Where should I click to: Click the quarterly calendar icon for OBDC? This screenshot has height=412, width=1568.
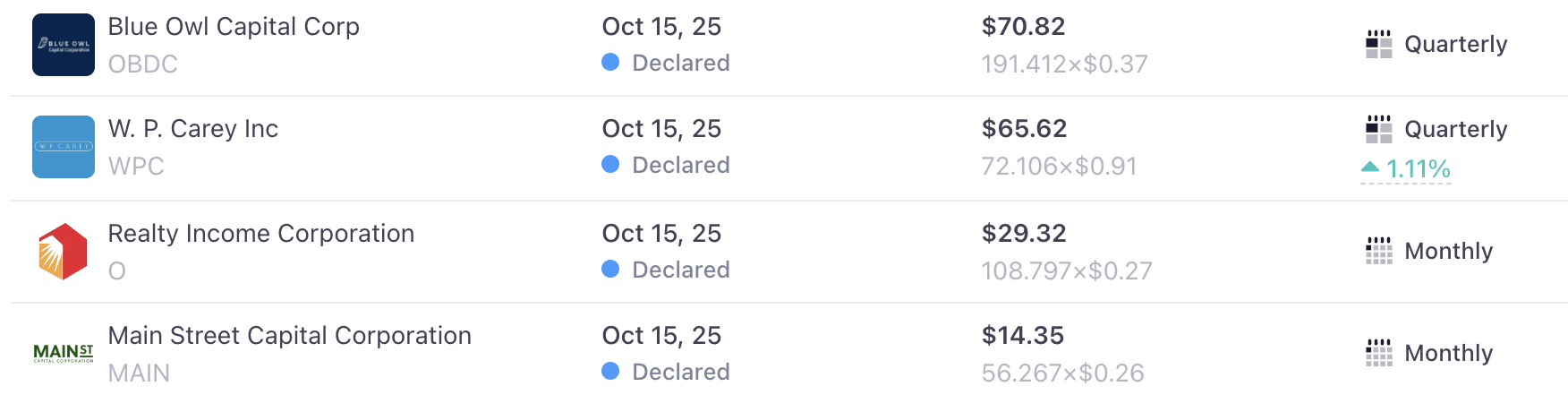tap(1378, 44)
